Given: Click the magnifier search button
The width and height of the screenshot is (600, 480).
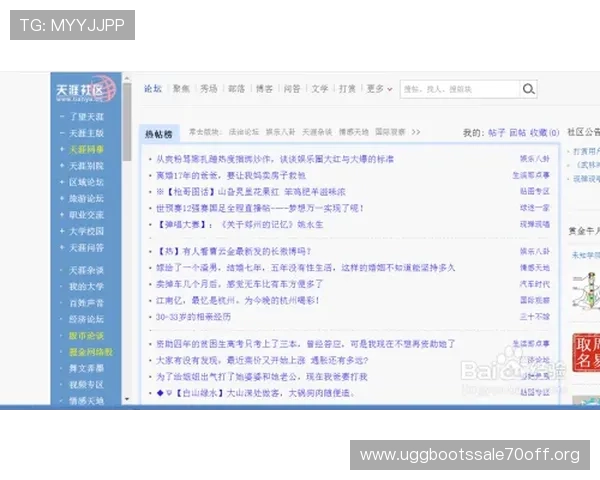Looking at the screenshot, I should coord(528,89).
